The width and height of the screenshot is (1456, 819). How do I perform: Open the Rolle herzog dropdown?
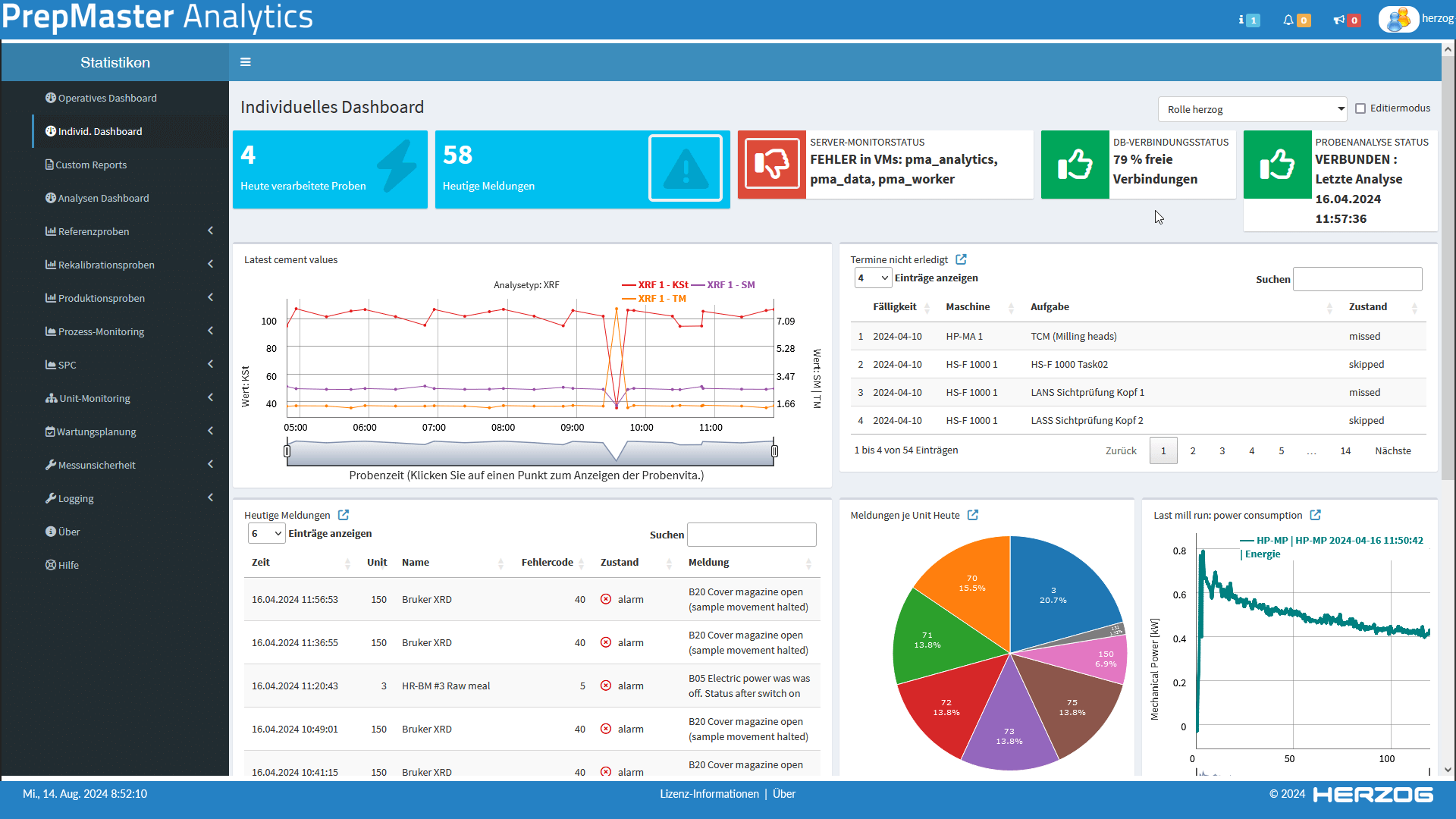coord(1252,109)
